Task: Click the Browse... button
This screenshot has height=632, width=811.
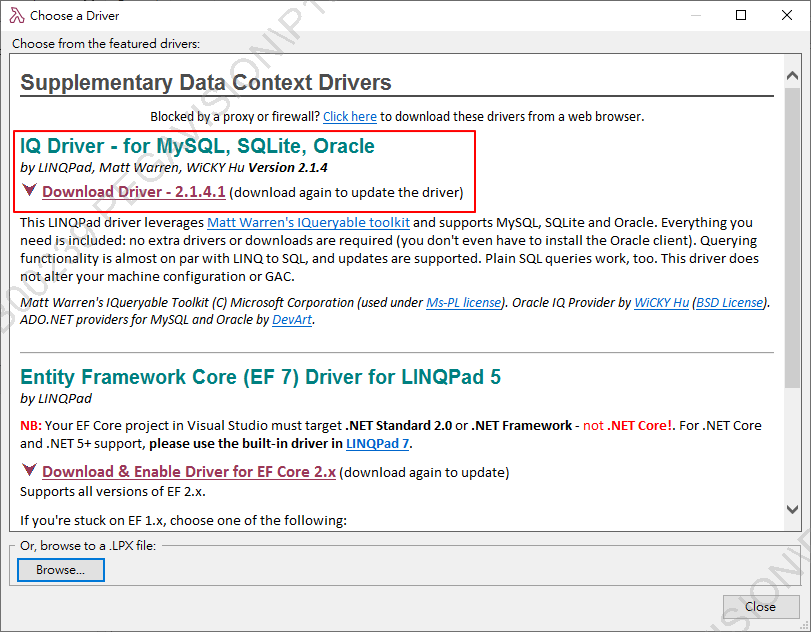Action: tap(61, 569)
